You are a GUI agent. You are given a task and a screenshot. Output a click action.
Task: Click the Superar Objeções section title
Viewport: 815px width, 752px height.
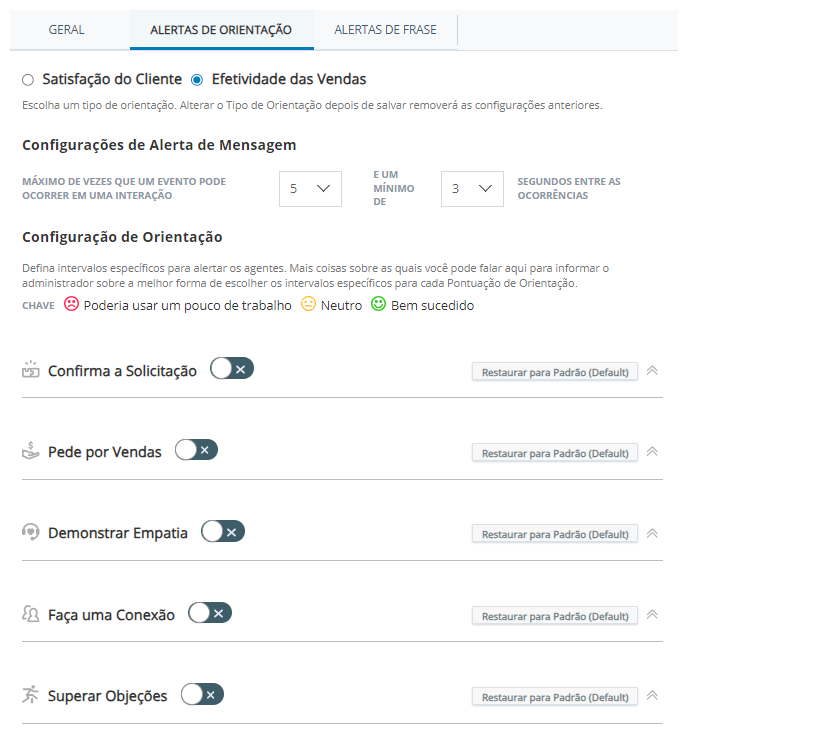[108, 696]
